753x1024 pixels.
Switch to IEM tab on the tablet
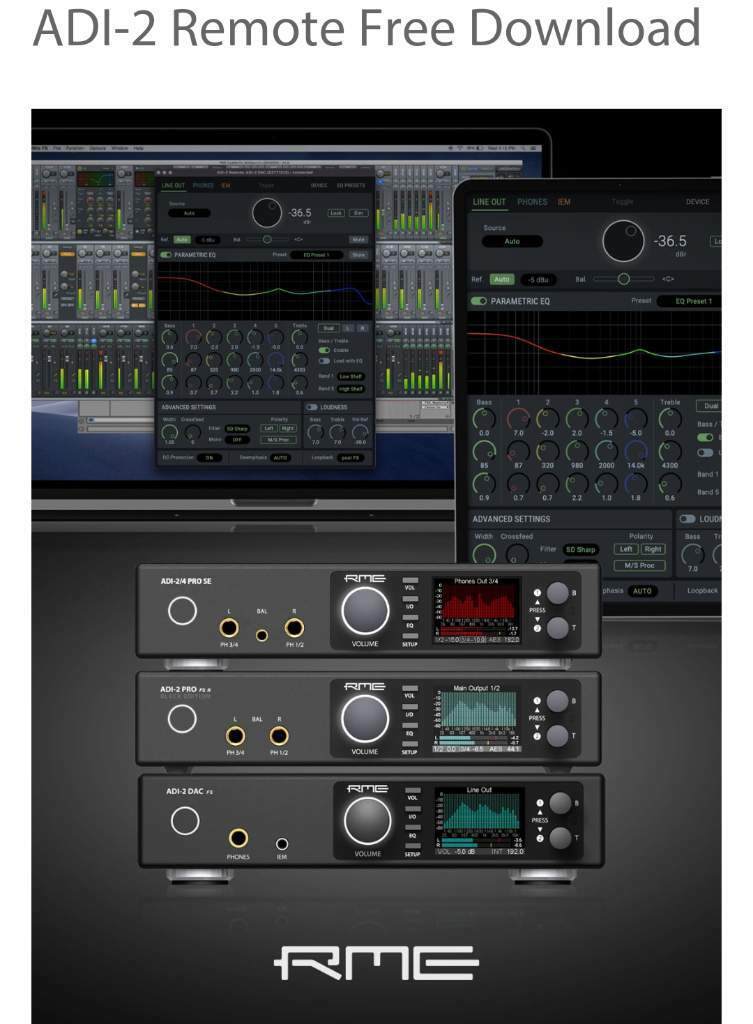pyautogui.click(x=564, y=202)
